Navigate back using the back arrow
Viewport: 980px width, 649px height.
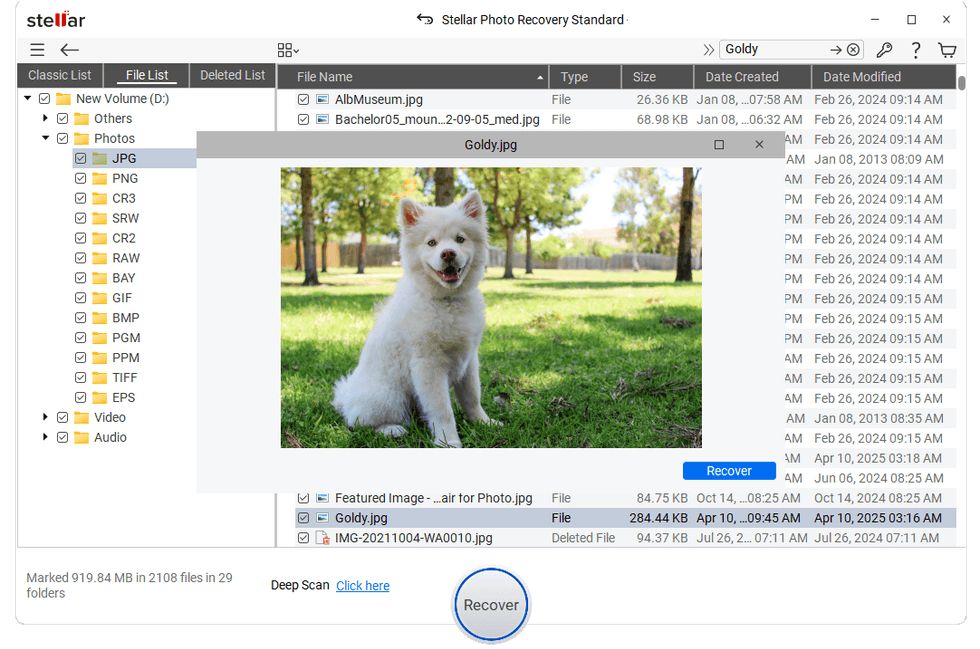[68, 49]
